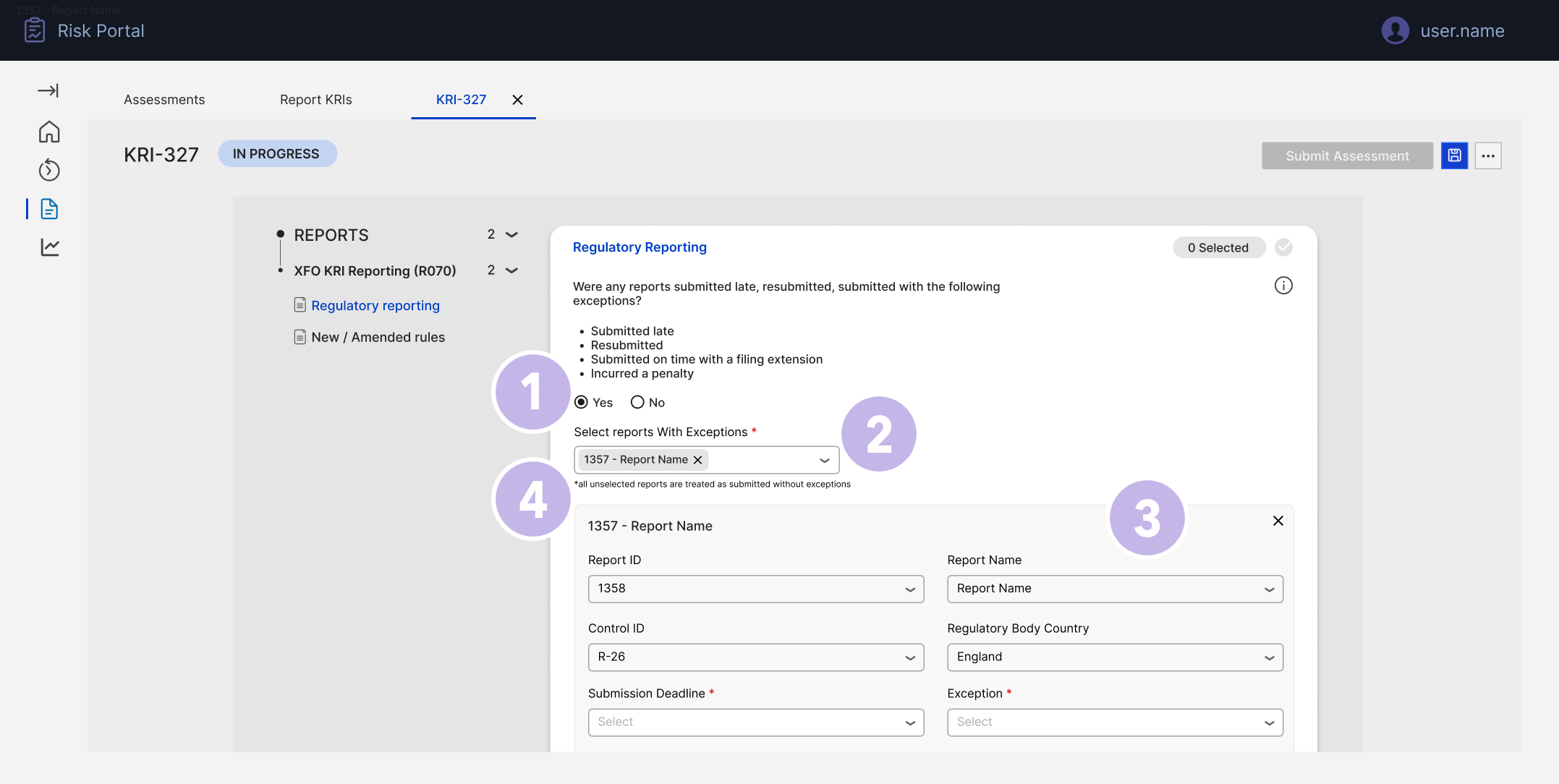The image size is (1559, 784).
Task: Collapse the REPORTS section chevron
Action: pyautogui.click(x=511, y=235)
